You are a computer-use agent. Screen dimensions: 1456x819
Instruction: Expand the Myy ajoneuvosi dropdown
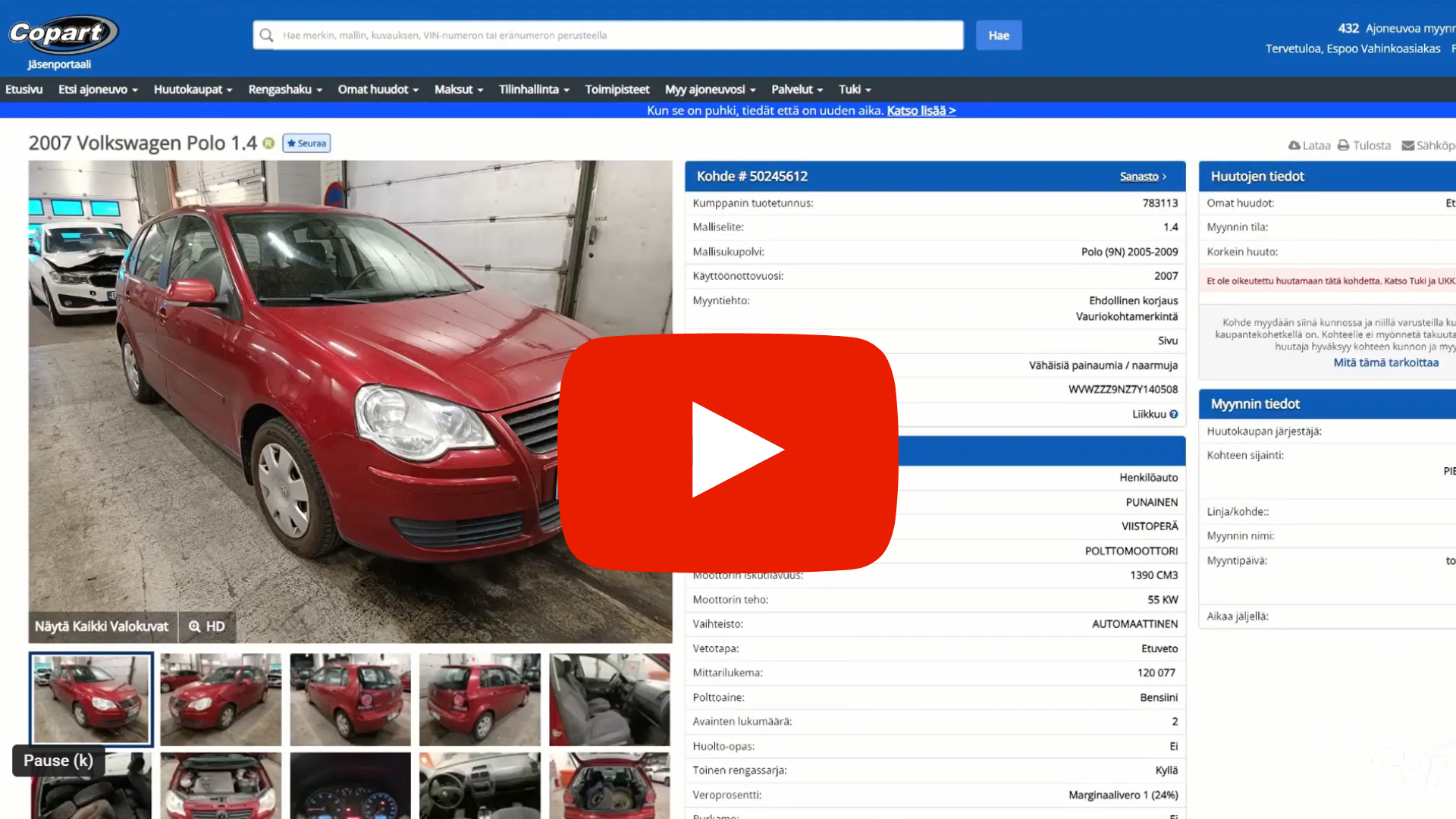710,89
